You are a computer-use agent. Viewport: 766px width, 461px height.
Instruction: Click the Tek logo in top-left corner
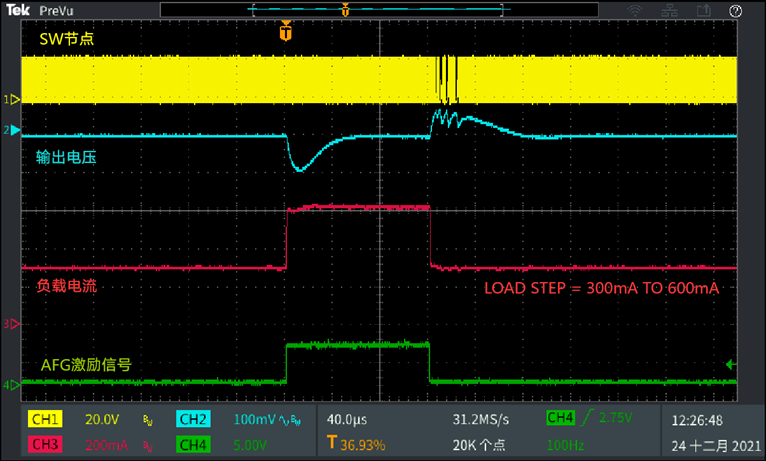click(18, 11)
